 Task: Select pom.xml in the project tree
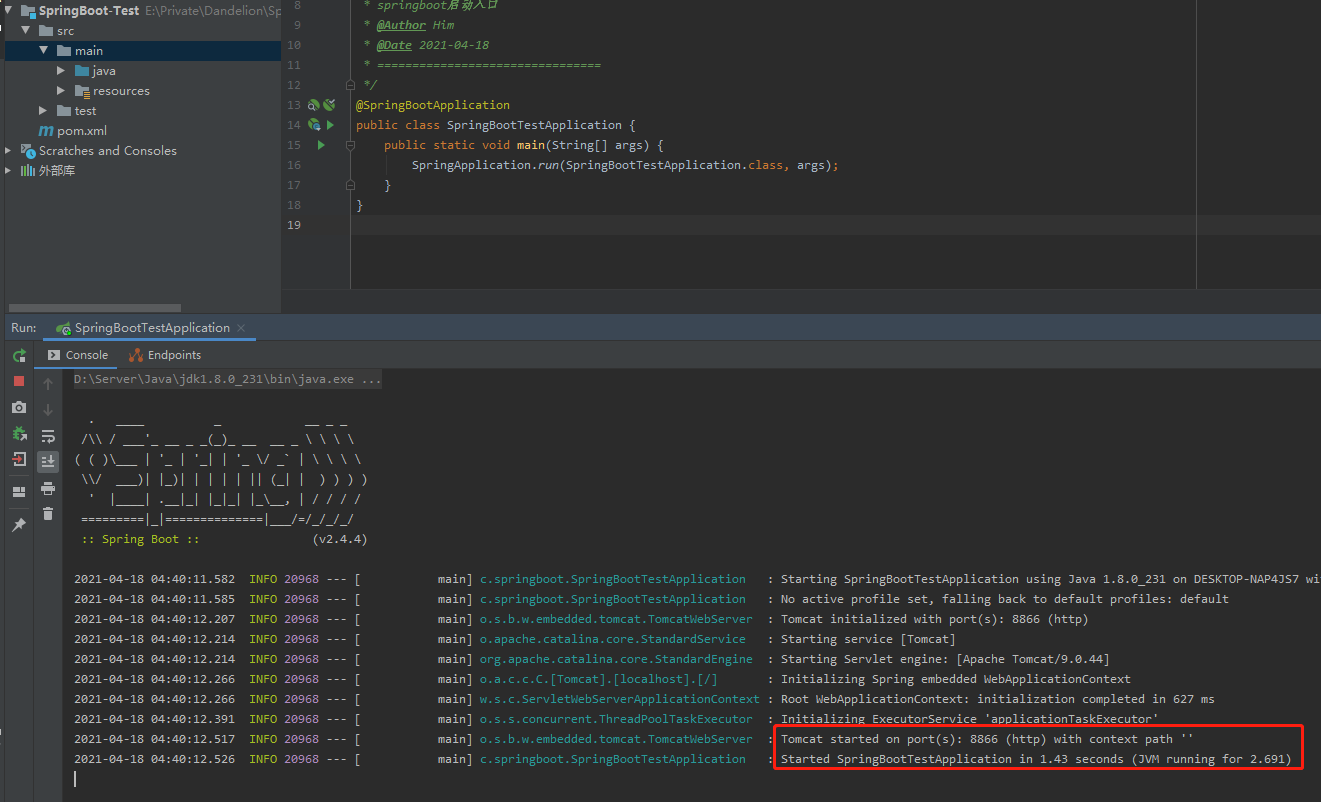[x=81, y=131]
